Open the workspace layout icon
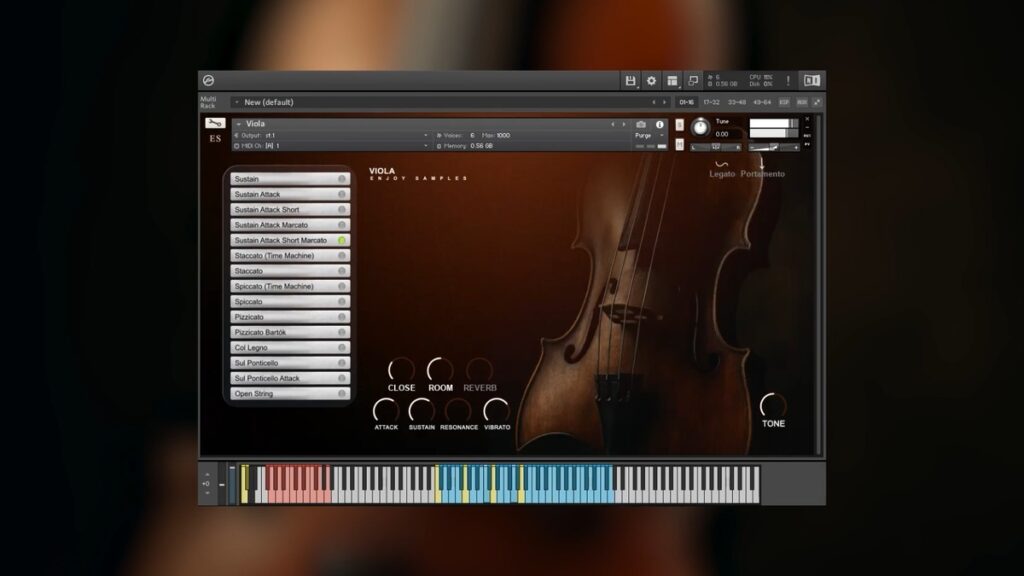Screen dimensions: 1024x576 (672, 80)
